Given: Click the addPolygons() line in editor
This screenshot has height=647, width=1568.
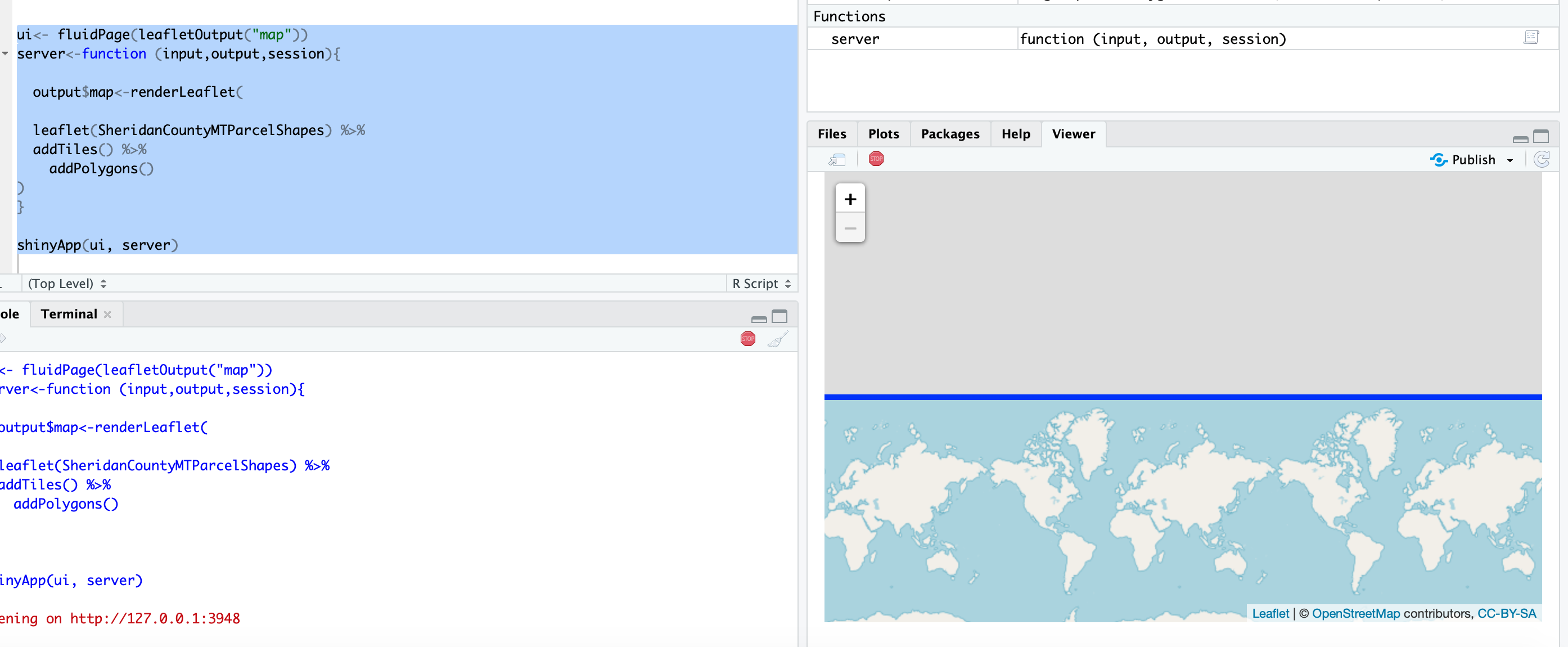Looking at the screenshot, I should [101, 169].
